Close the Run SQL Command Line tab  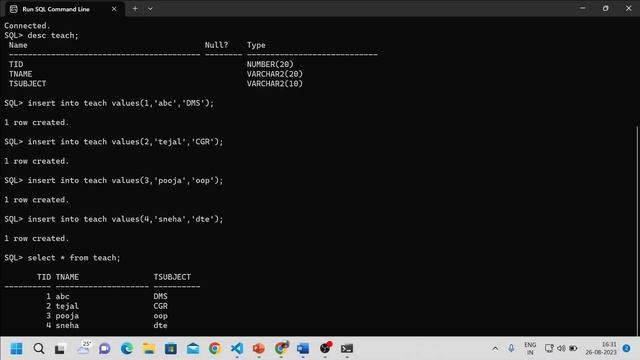click(x=114, y=9)
